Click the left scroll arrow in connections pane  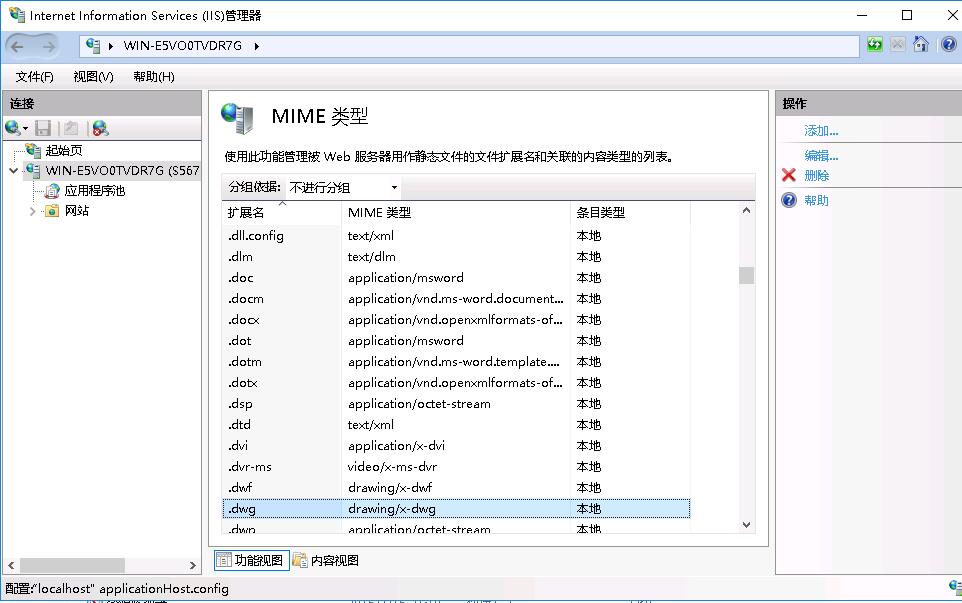pyautogui.click(x=11, y=565)
